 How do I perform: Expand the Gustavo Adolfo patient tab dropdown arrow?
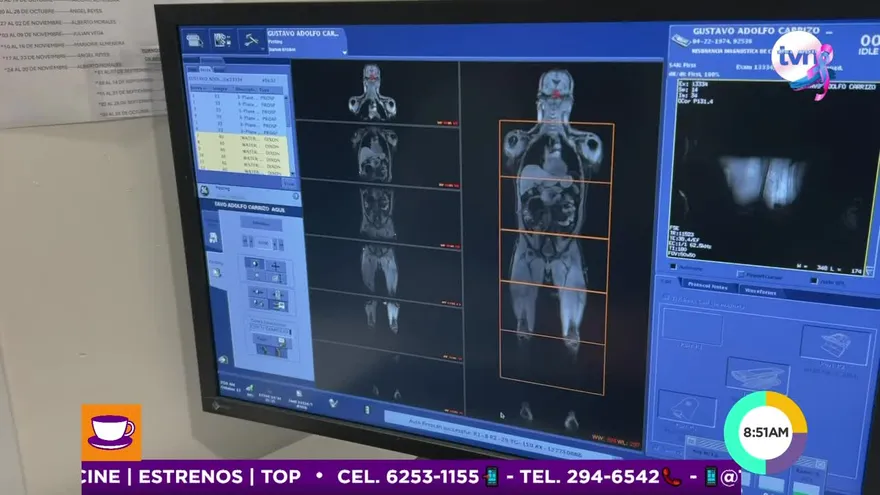(x=344, y=52)
